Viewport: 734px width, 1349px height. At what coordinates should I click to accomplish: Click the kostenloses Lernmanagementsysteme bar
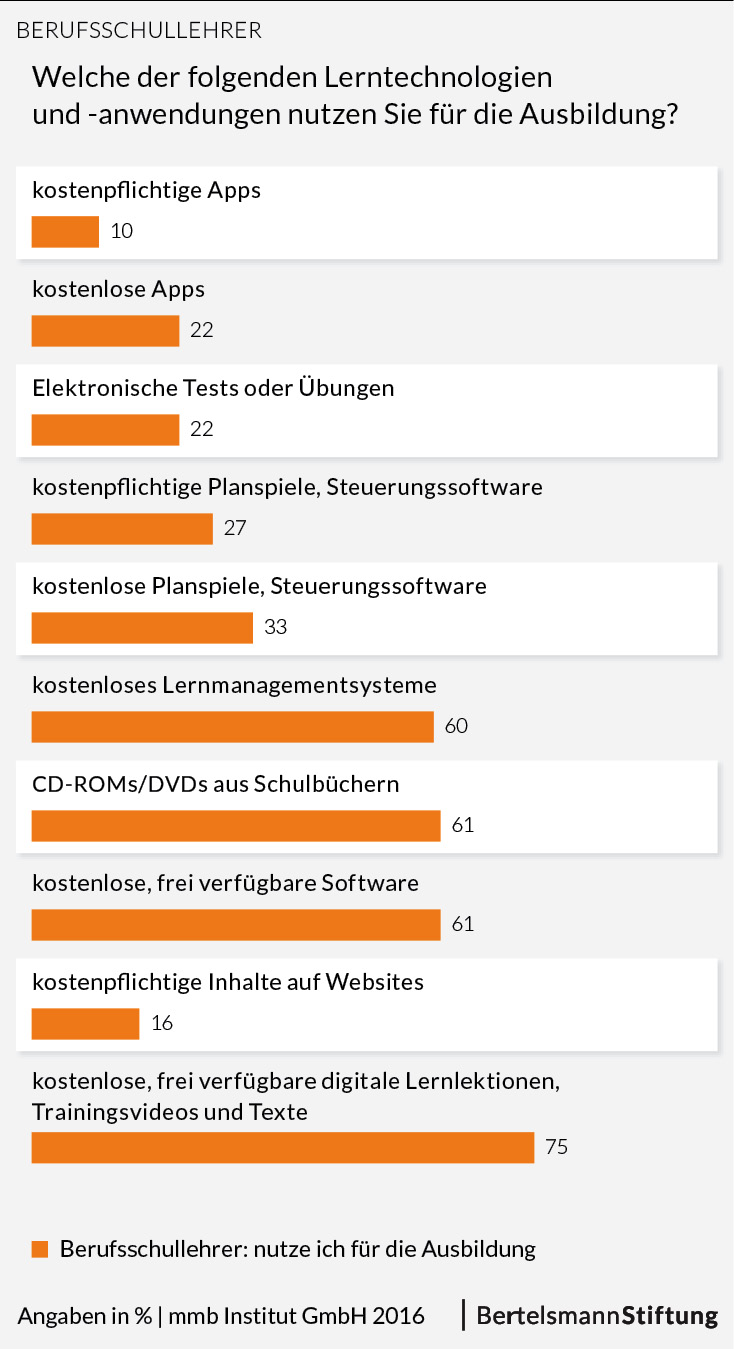click(x=232, y=727)
